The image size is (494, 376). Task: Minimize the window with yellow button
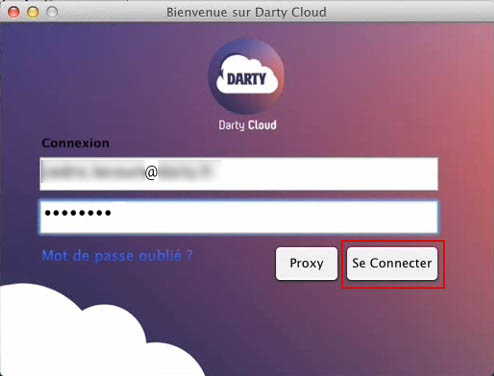coord(33,12)
